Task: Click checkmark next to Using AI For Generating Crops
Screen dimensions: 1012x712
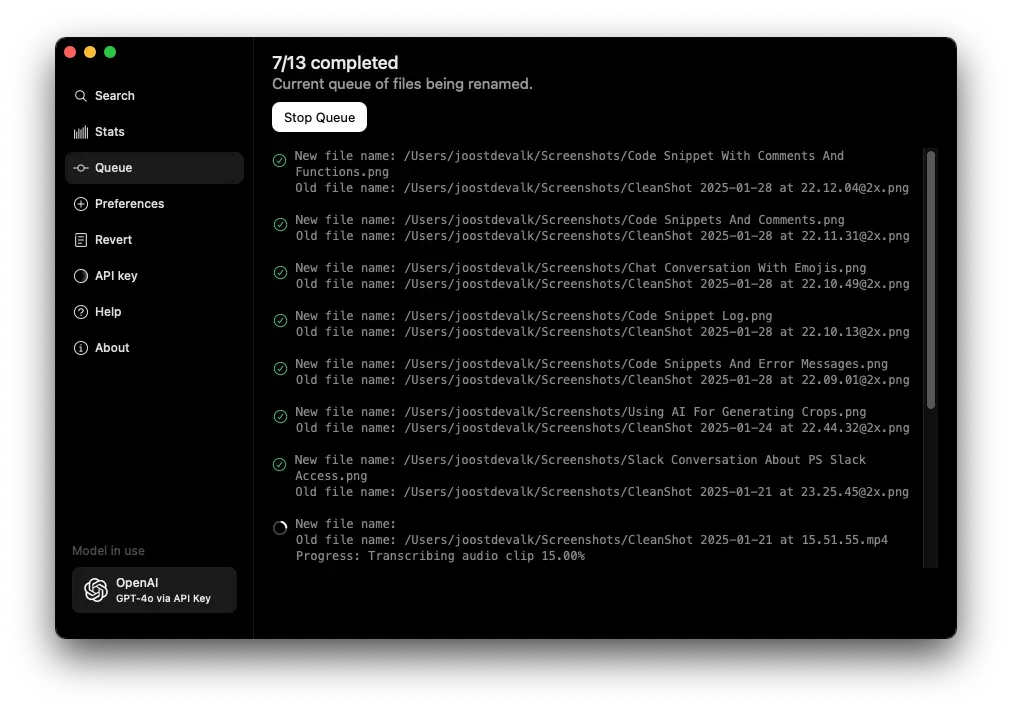Action: [280, 416]
